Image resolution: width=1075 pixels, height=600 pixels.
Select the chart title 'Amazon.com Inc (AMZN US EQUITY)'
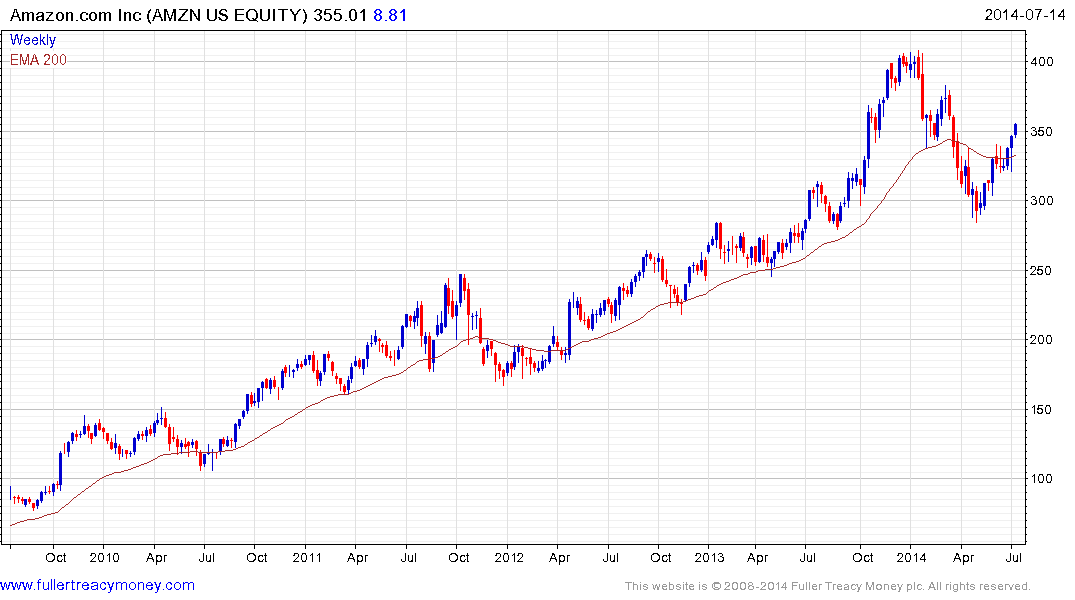[159, 15]
